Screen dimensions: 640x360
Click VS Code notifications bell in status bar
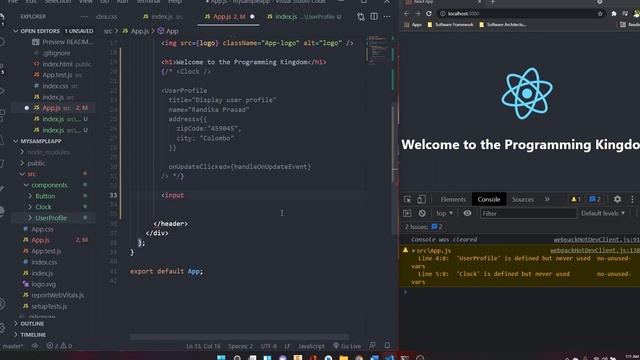pos(387,346)
